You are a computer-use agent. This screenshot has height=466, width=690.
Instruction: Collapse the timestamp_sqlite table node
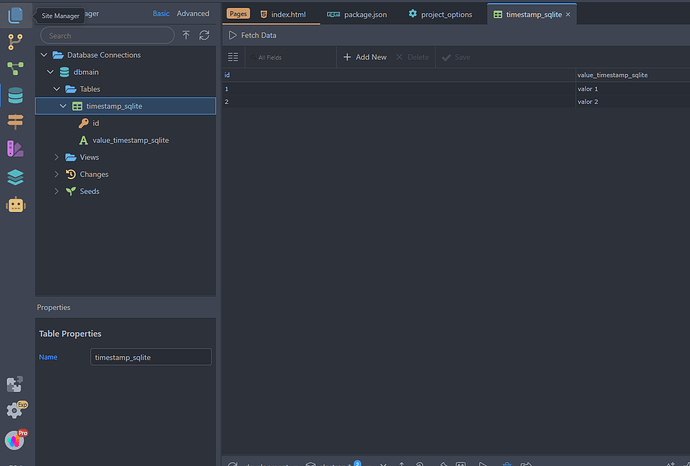tap(63, 106)
